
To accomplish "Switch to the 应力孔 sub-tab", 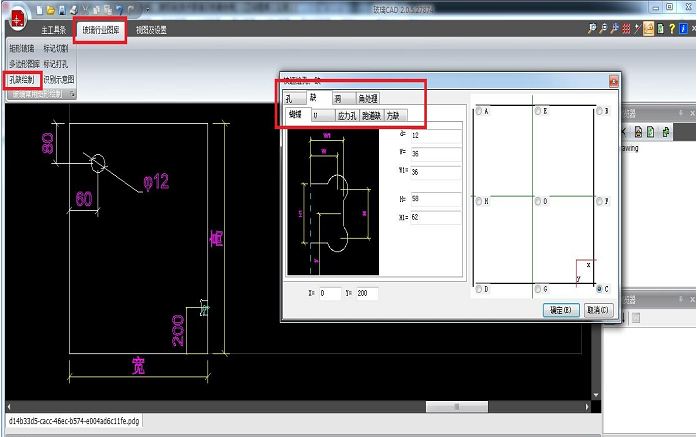I will pos(347,116).
